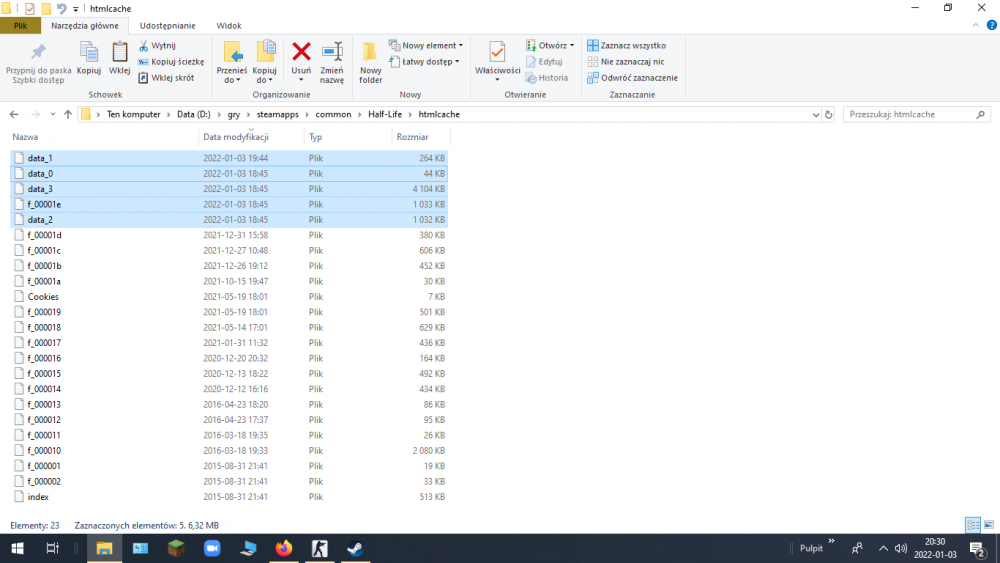Select Narzędzia główne tab
The width and height of the screenshot is (1000, 563).
click(x=85, y=26)
